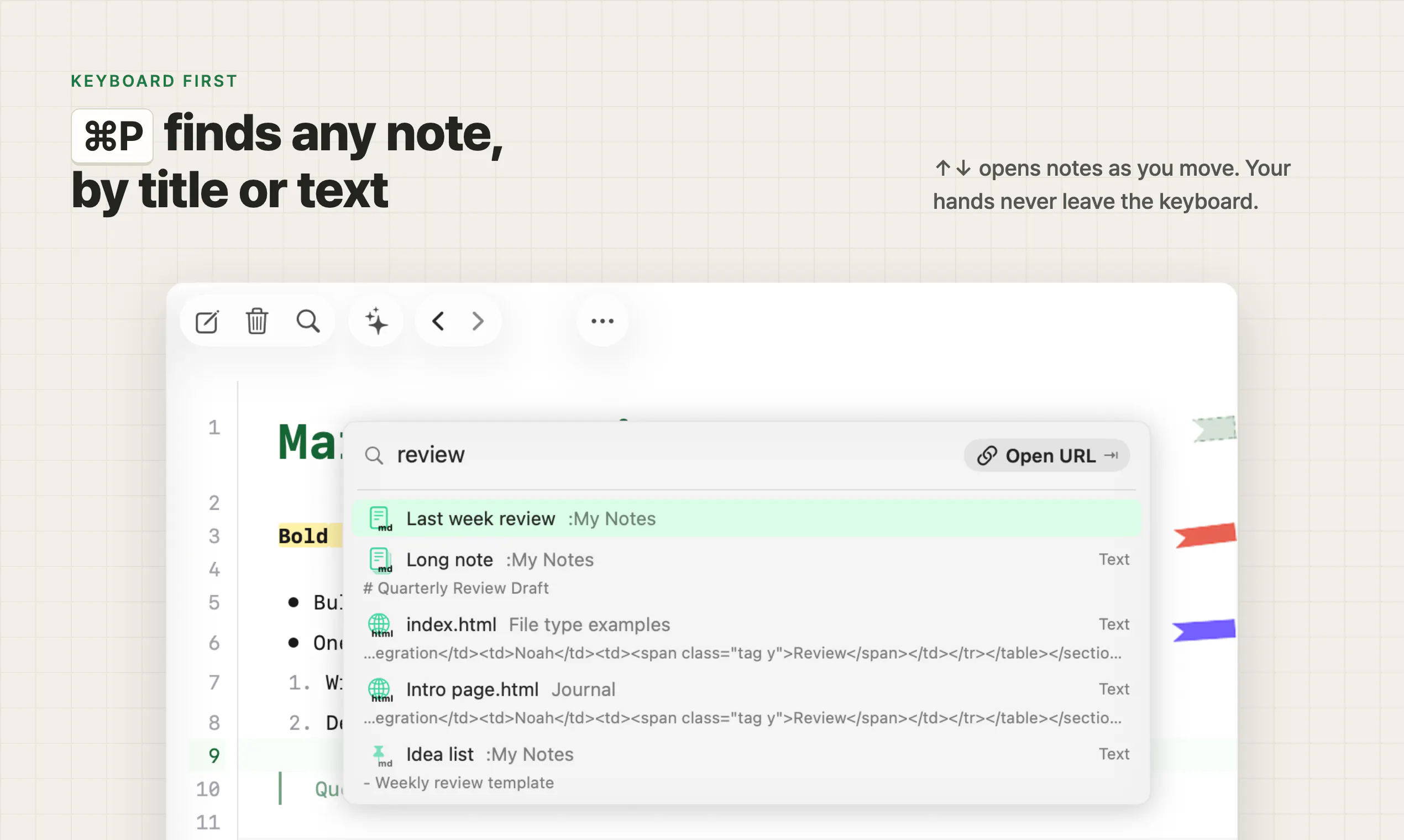Open the three-dots more menu
This screenshot has width=1404, height=840.
tap(602, 321)
